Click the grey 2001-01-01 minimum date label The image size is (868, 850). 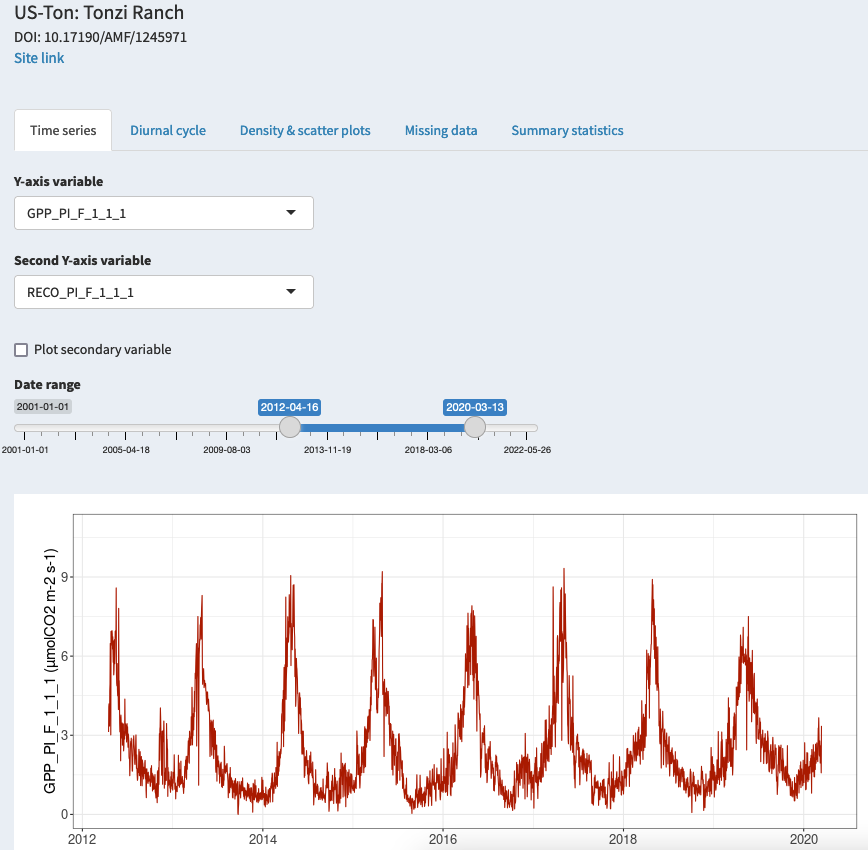[x=43, y=406]
